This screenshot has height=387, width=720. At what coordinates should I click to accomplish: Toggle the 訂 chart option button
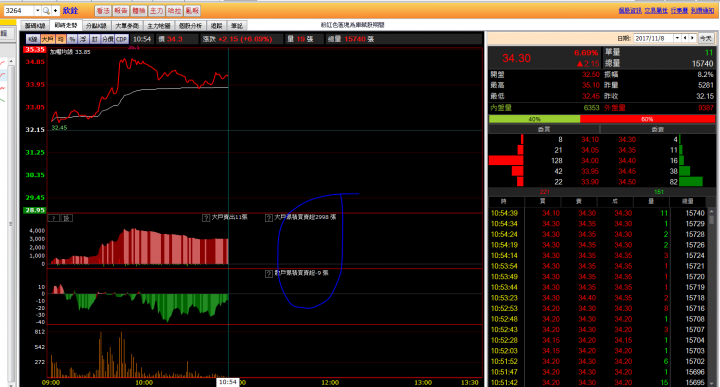(x=95, y=39)
